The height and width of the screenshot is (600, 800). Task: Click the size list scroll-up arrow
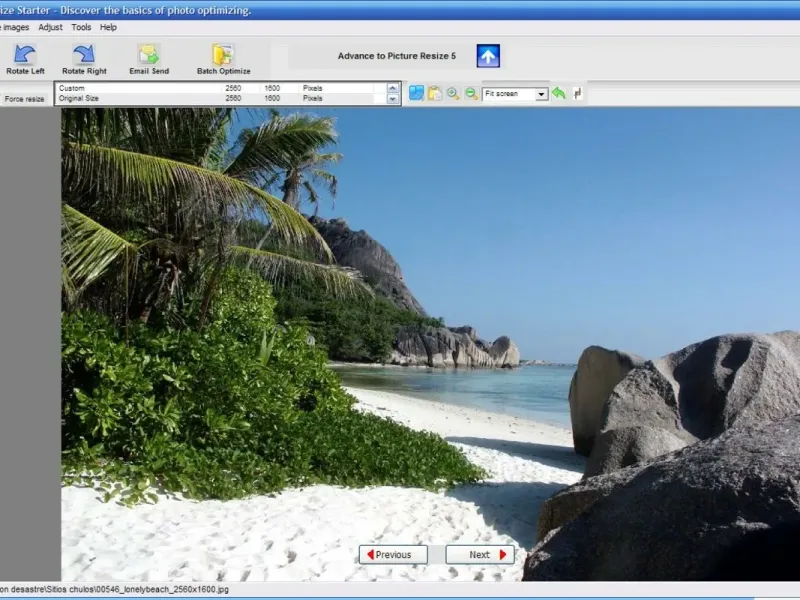pos(392,88)
